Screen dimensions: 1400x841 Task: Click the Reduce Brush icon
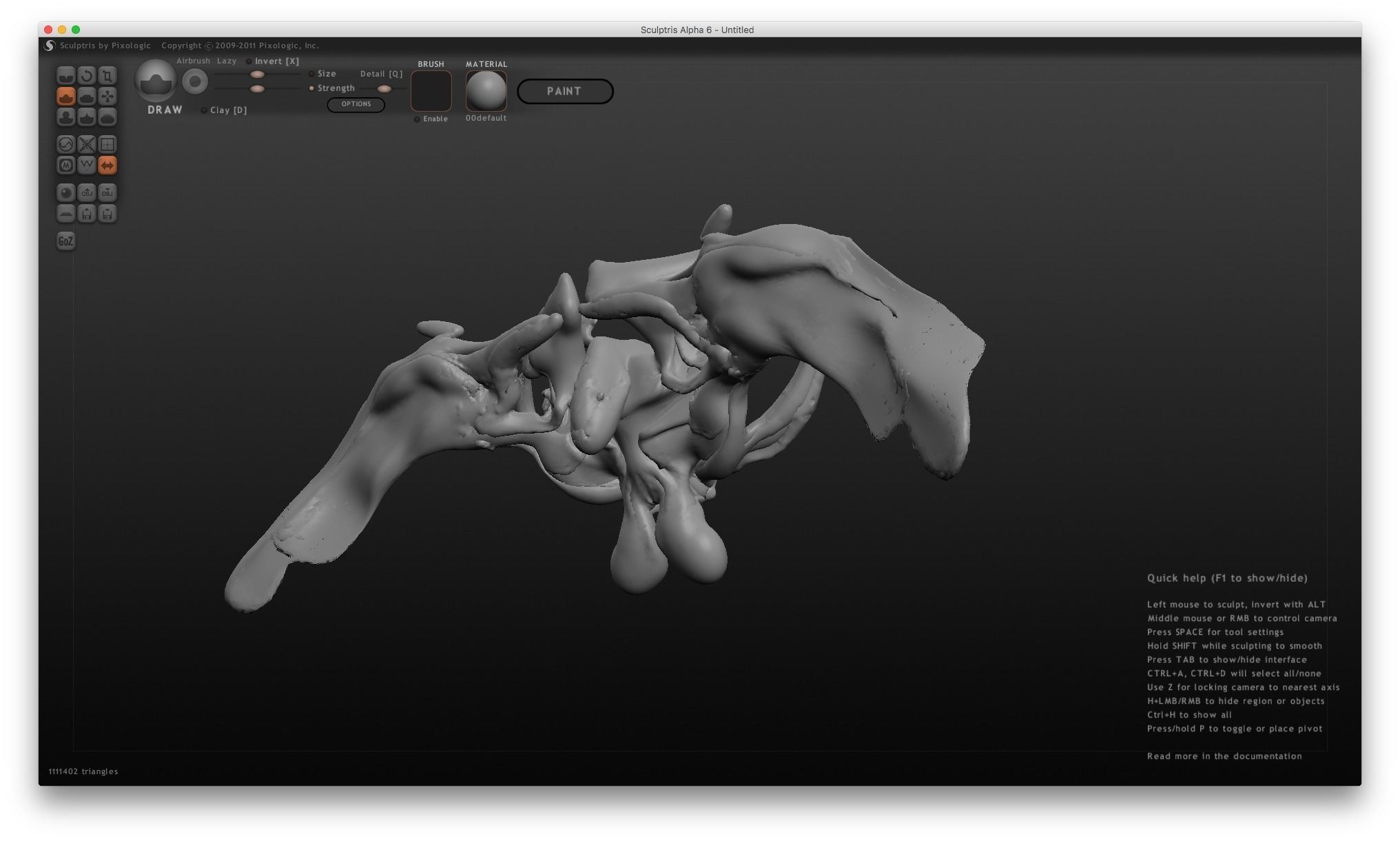click(65, 144)
